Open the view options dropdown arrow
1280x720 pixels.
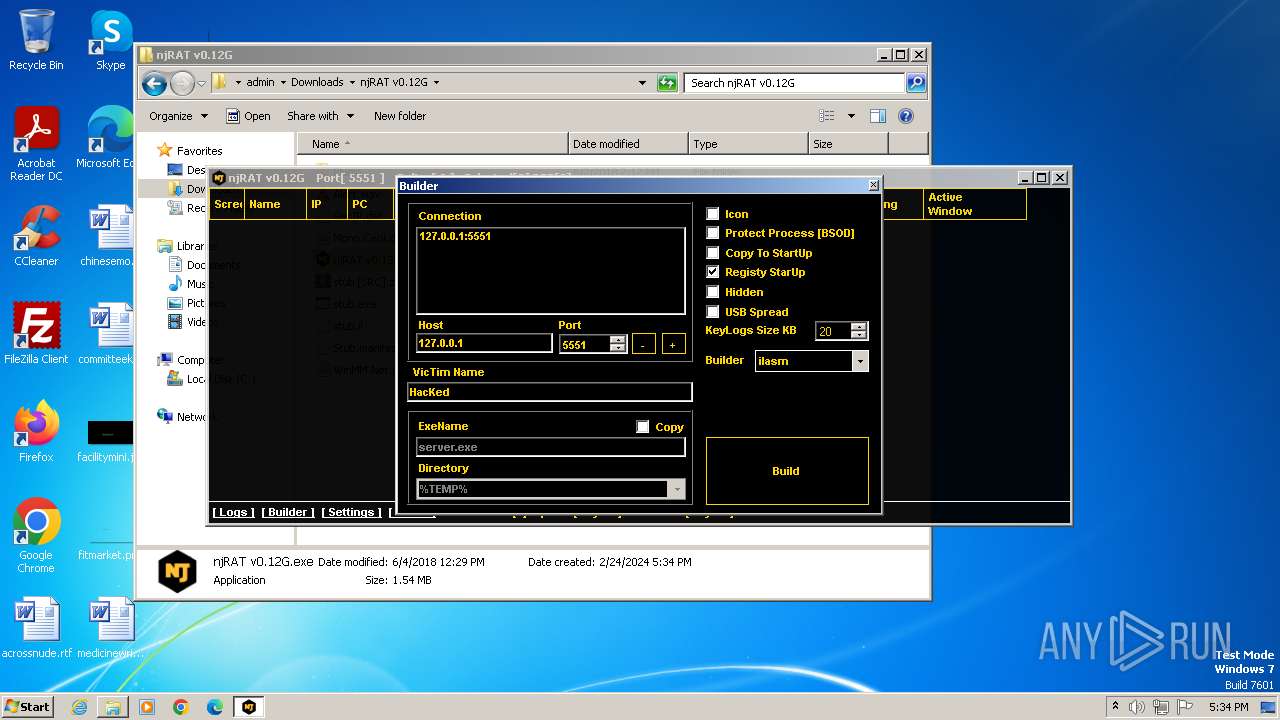pyautogui.click(x=851, y=116)
